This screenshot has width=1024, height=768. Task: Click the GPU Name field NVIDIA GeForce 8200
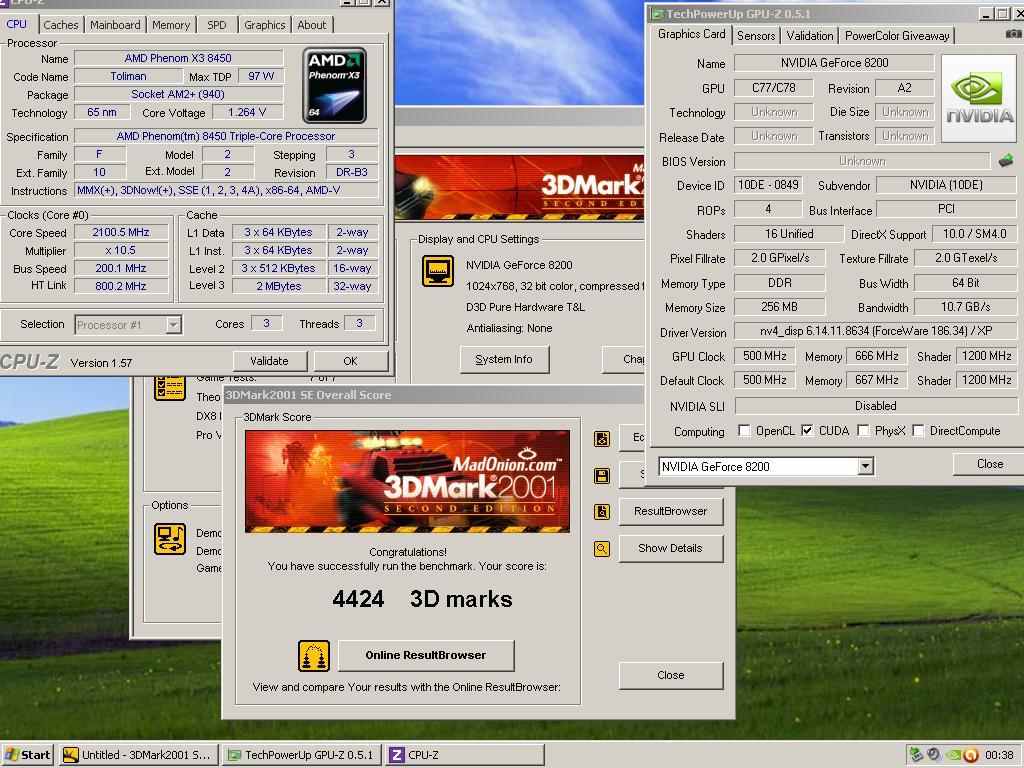[x=835, y=63]
